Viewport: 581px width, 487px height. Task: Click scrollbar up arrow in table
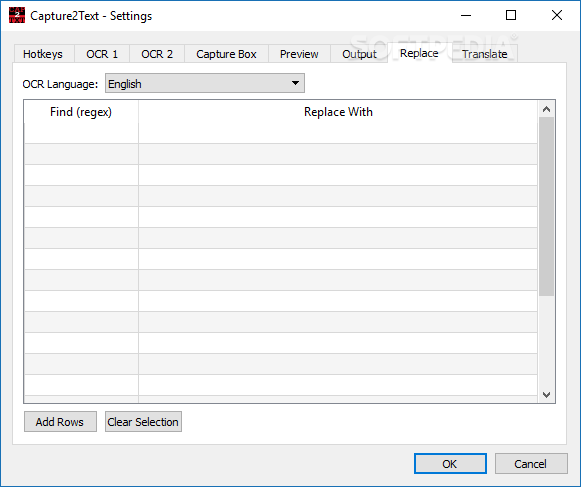[x=546, y=109]
